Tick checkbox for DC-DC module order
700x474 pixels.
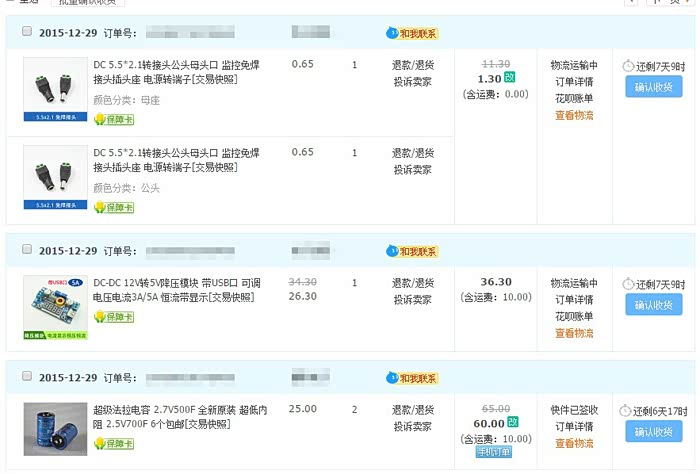click(26, 250)
